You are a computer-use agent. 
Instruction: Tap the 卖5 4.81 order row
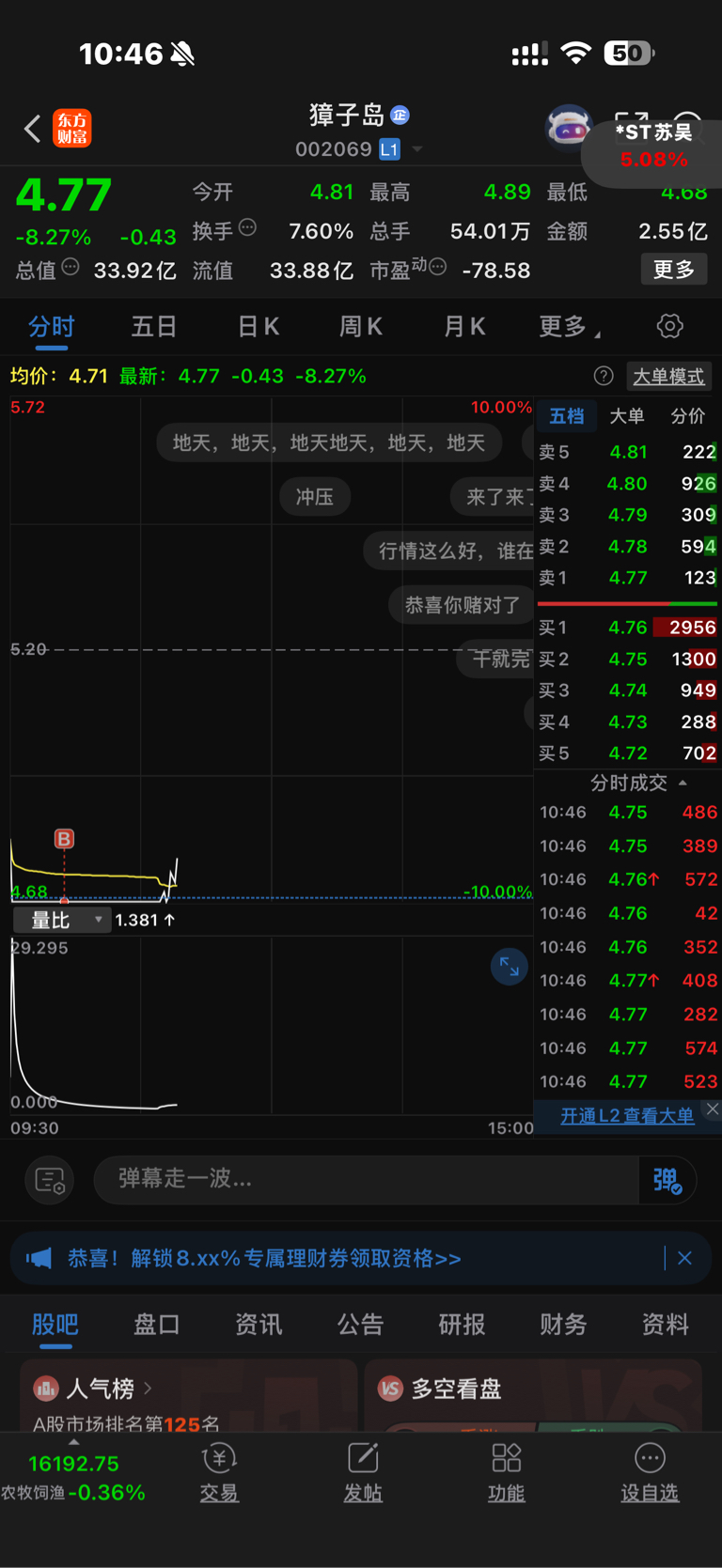pos(628,452)
